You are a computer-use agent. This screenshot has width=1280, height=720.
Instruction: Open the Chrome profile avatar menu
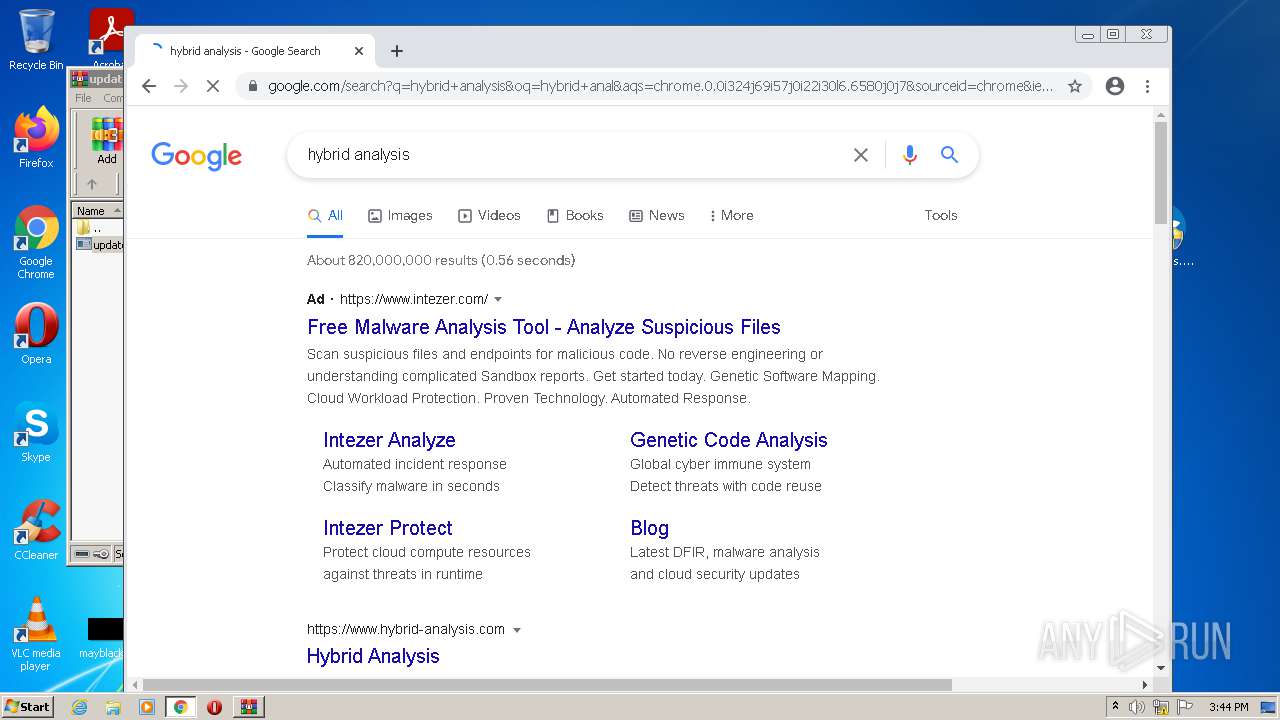point(1115,86)
